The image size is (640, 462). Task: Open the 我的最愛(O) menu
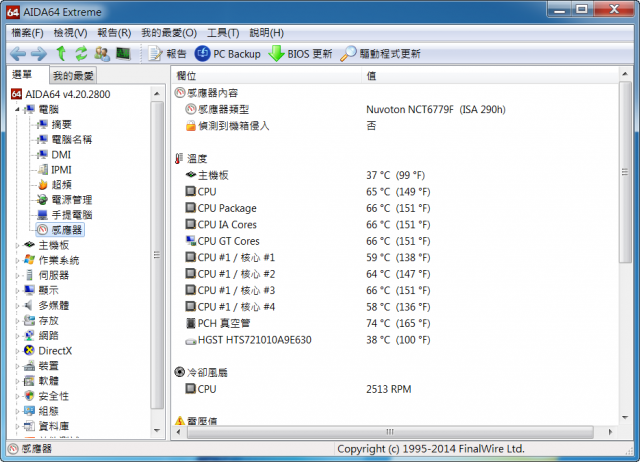tap(169, 33)
